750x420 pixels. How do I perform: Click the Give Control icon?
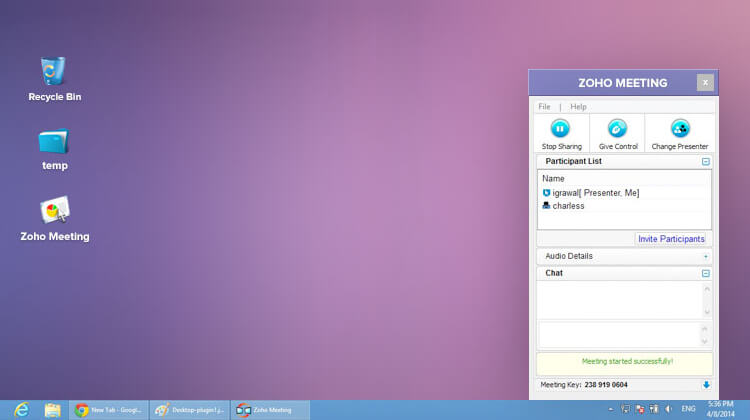[x=618, y=128]
